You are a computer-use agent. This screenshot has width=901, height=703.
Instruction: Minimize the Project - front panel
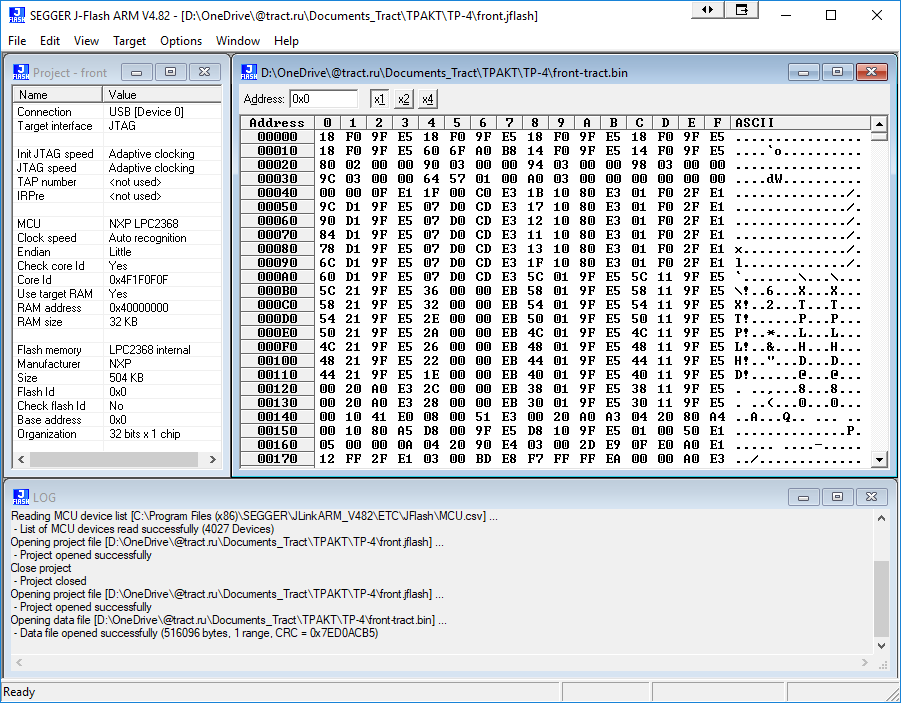coord(137,72)
